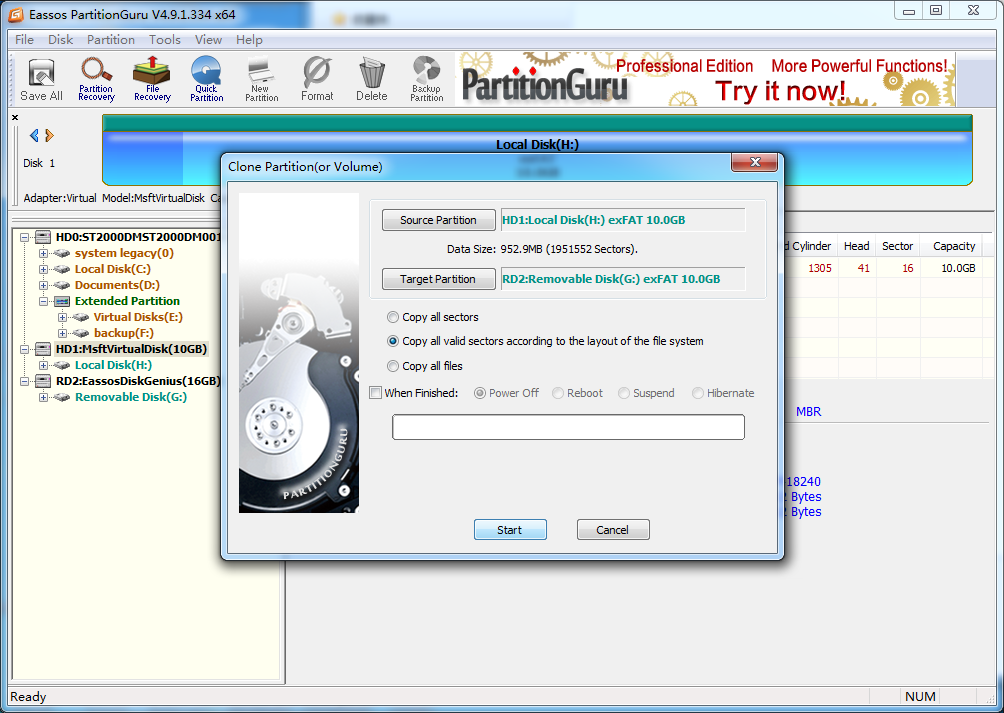Screen dimensions: 1004x713
Task: Close the Clone Partition dialog with X
Action: 755,163
